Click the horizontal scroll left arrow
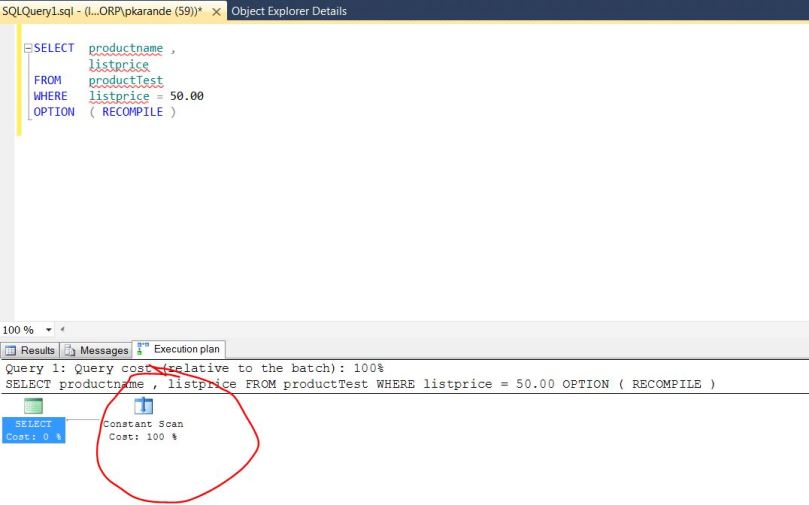This screenshot has height=505, width=809. [x=62, y=329]
